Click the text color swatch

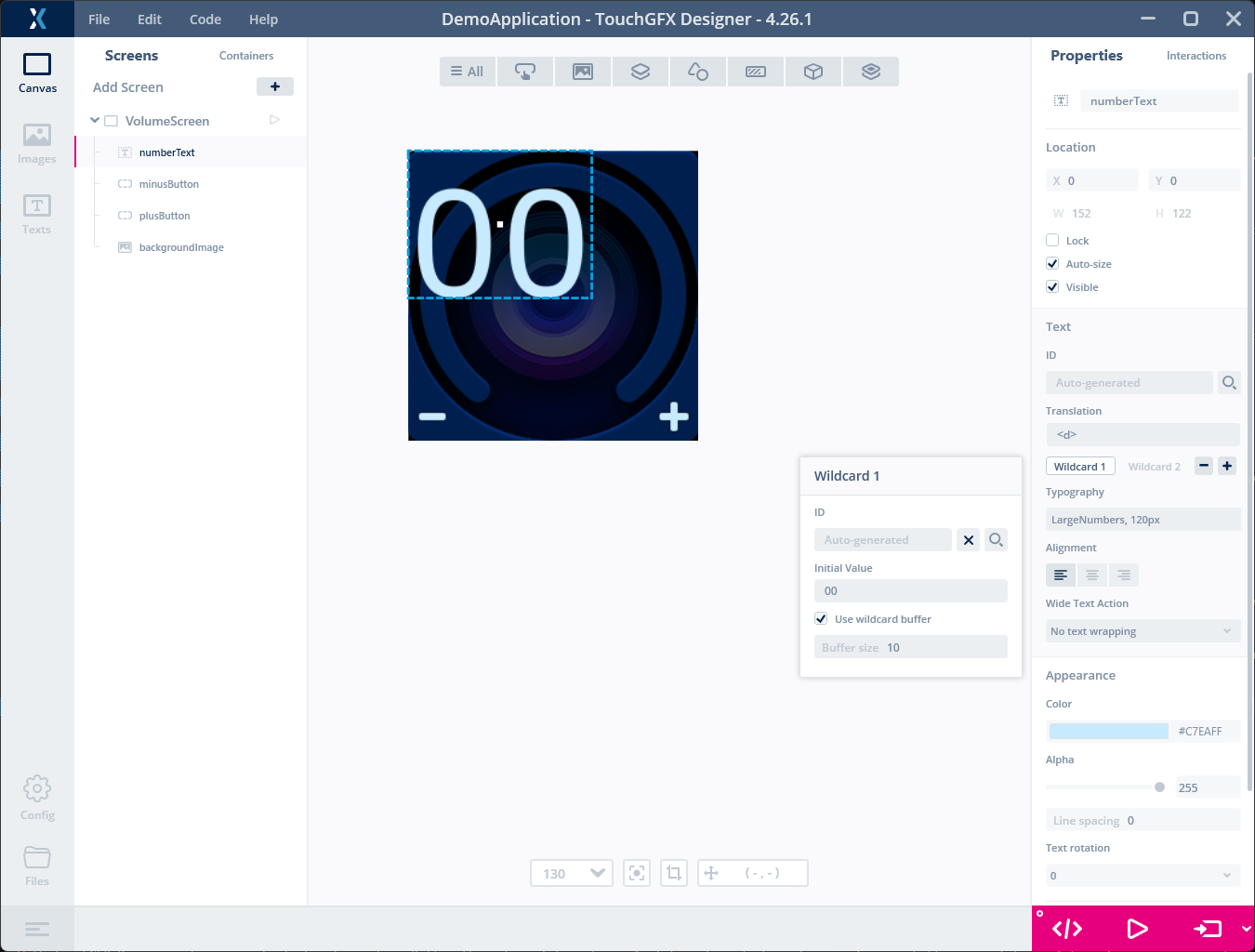pos(1108,732)
